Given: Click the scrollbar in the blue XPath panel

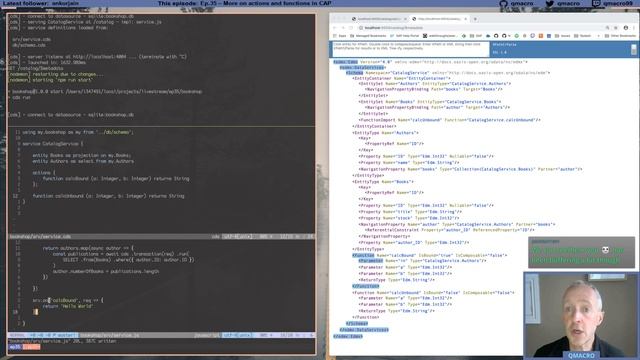Looking at the screenshot, I should point(633,49).
